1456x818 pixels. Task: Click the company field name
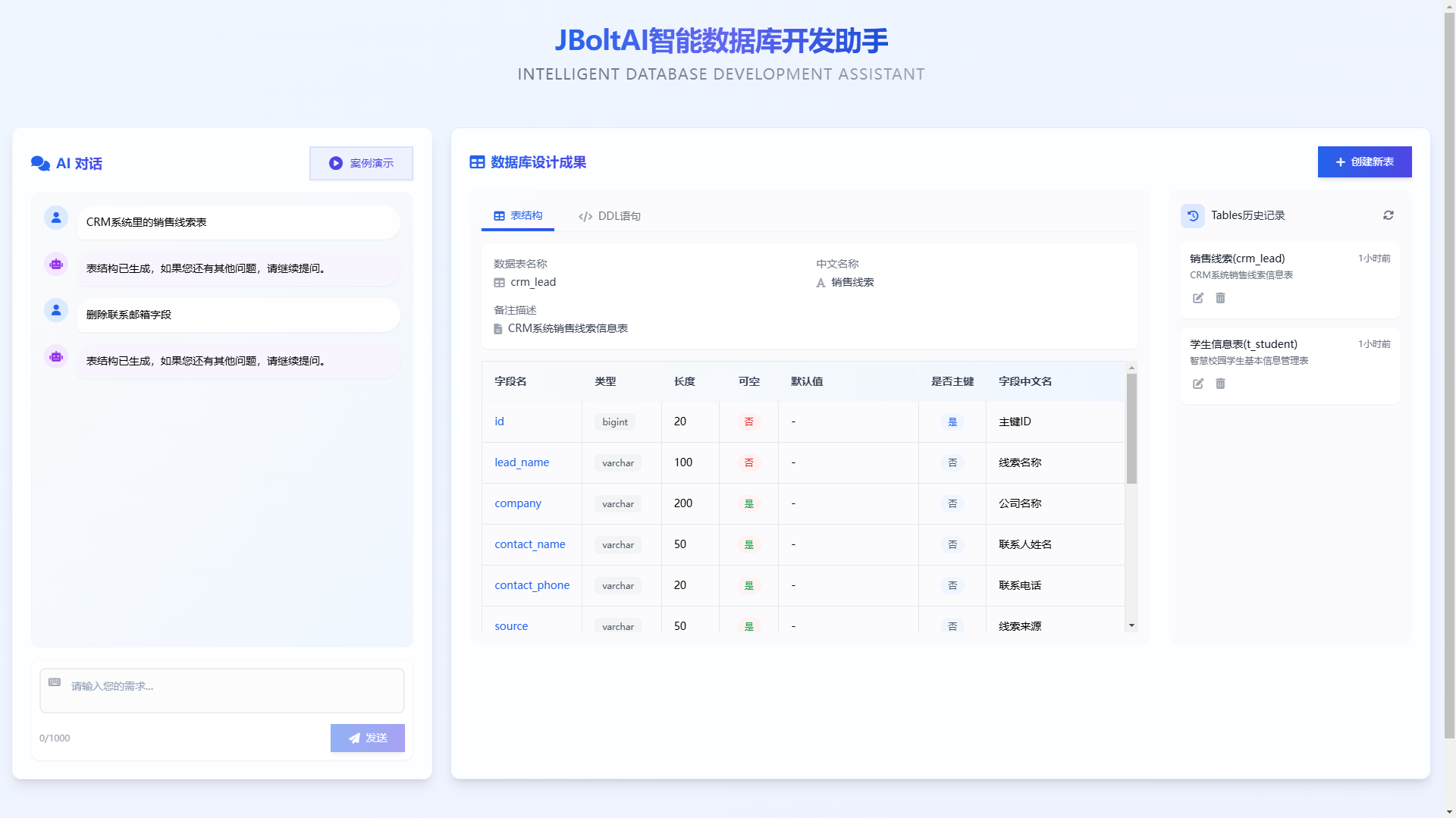[518, 503]
